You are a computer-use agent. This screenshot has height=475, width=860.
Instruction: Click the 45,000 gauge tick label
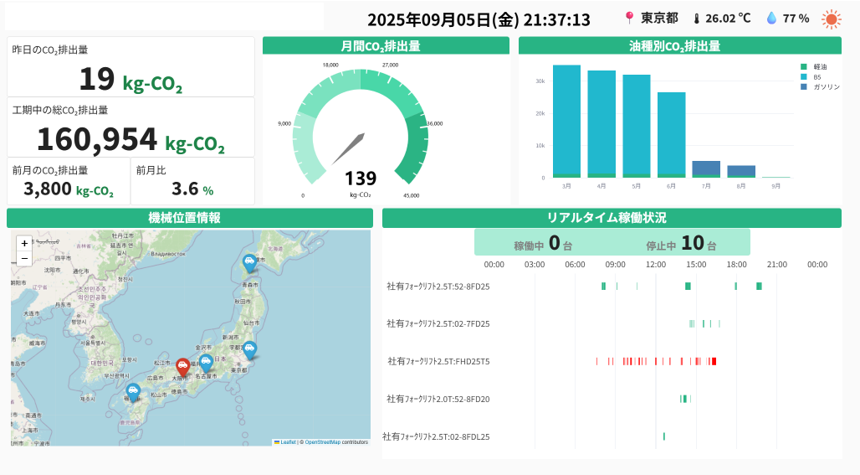tap(411, 195)
